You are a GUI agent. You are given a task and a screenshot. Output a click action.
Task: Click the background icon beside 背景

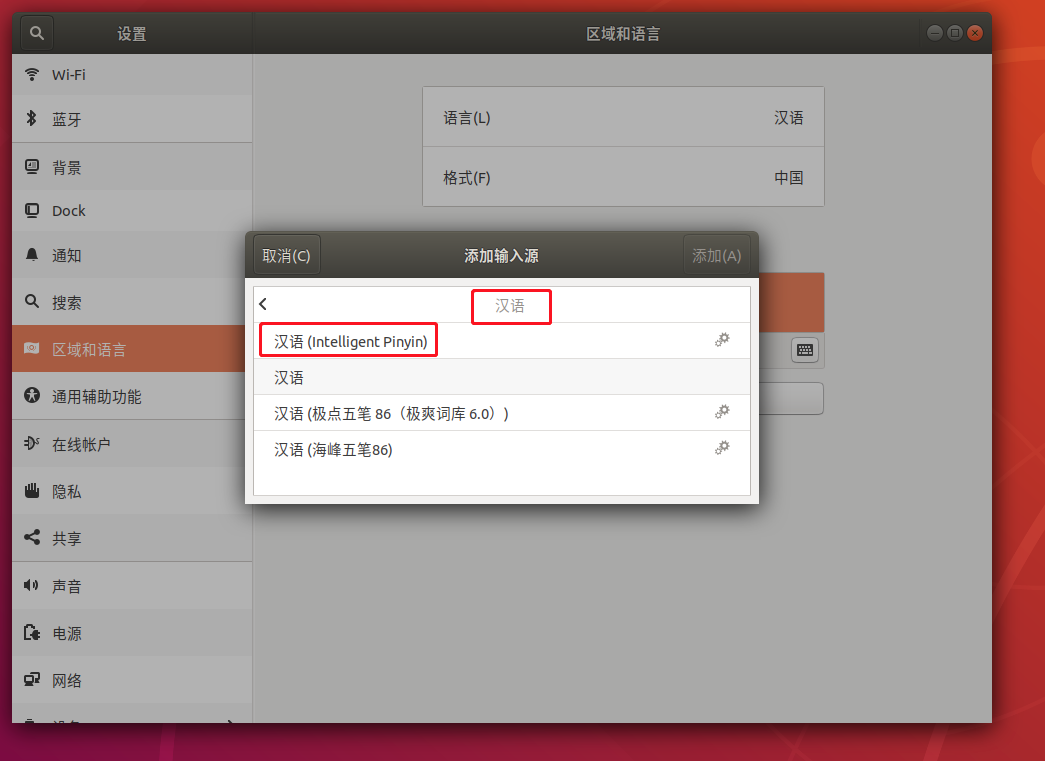tap(31, 167)
